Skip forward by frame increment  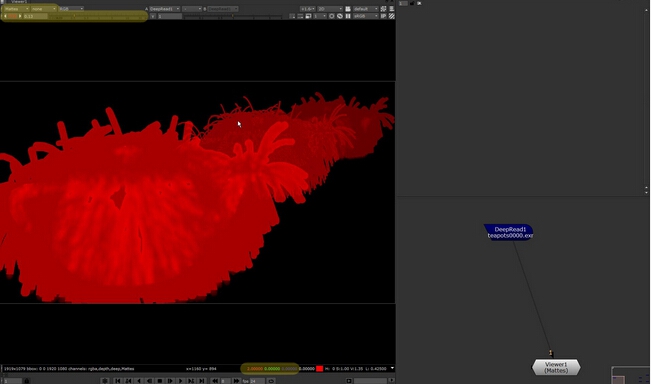[x=236, y=381]
